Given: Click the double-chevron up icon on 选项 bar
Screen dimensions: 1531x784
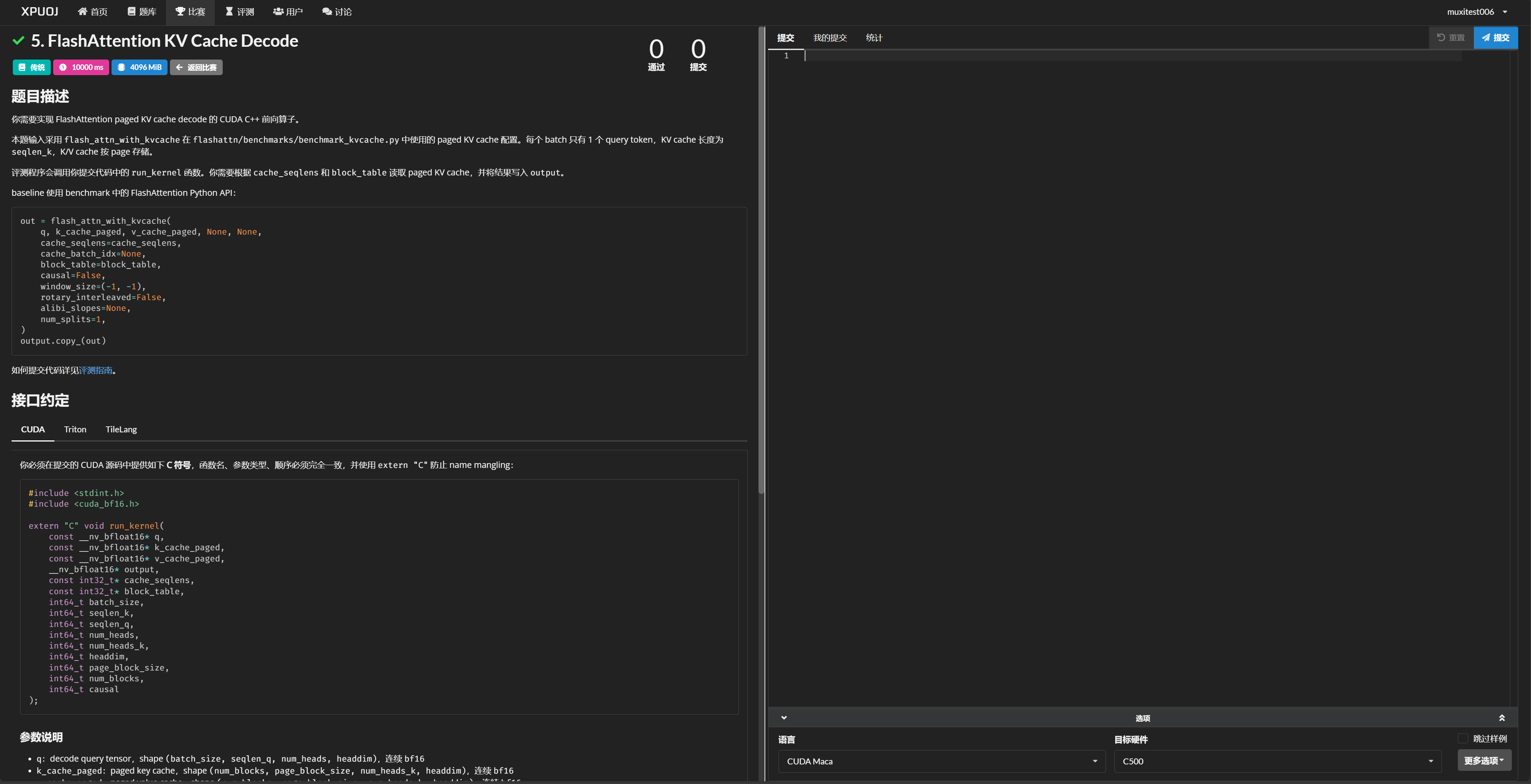Looking at the screenshot, I should [x=1501, y=718].
